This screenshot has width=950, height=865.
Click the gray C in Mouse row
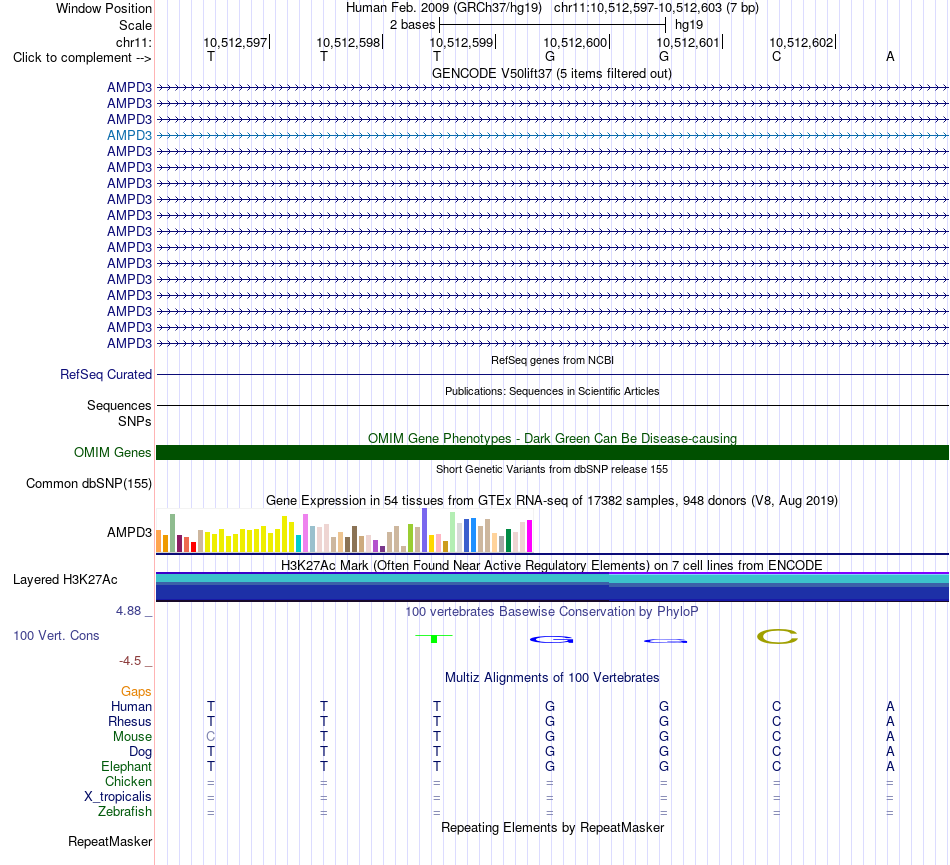[x=211, y=737]
